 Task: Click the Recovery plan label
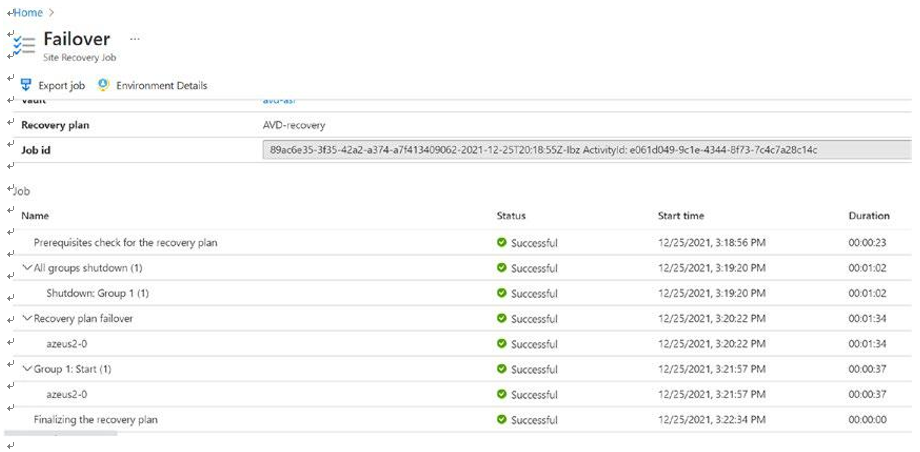click(x=55, y=125)
